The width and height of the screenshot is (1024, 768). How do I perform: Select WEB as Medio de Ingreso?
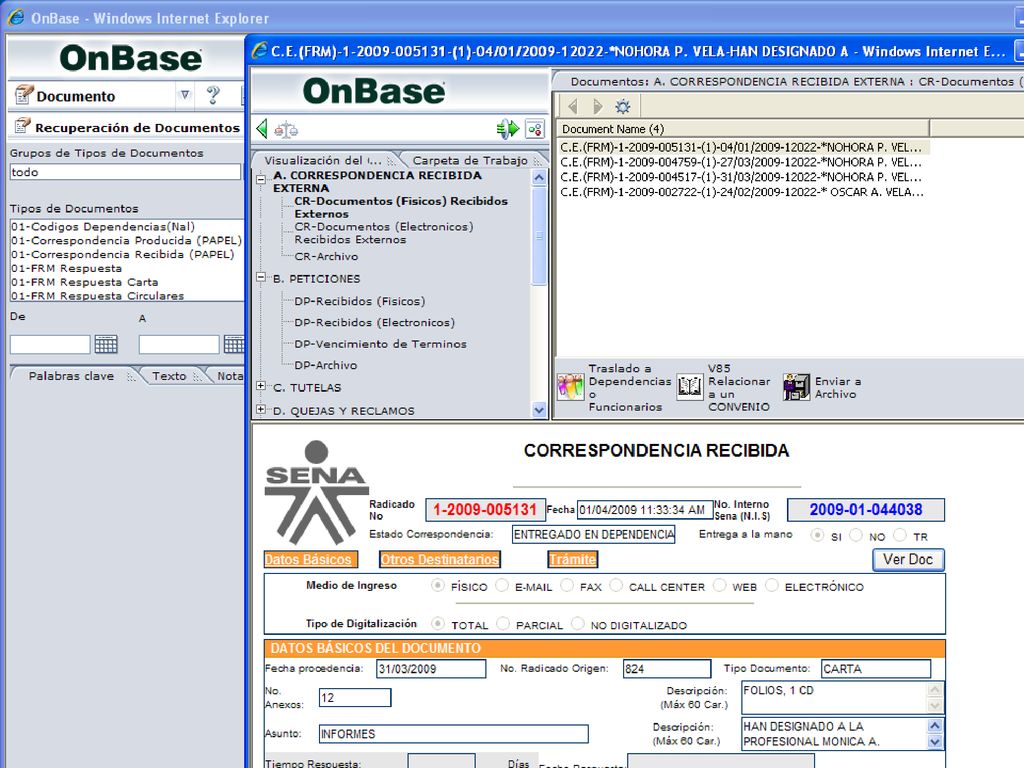pos(720,586)
